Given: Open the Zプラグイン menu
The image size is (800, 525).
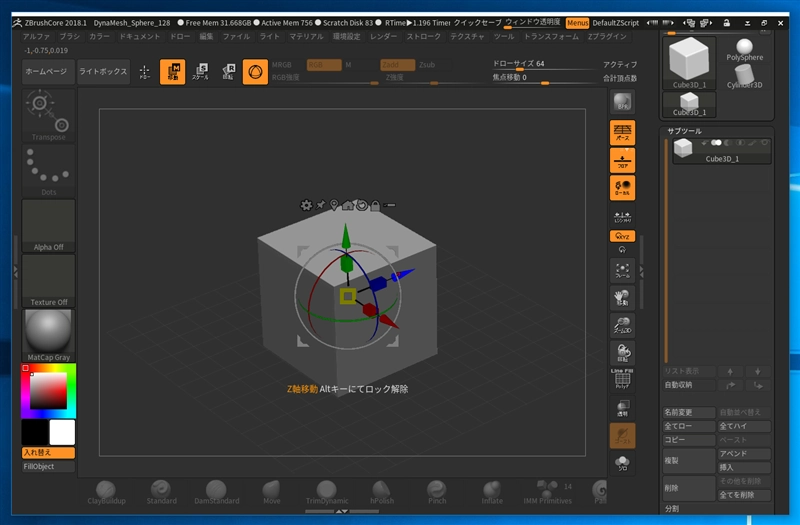Looking at the screenshot, I should pos(607,37).
